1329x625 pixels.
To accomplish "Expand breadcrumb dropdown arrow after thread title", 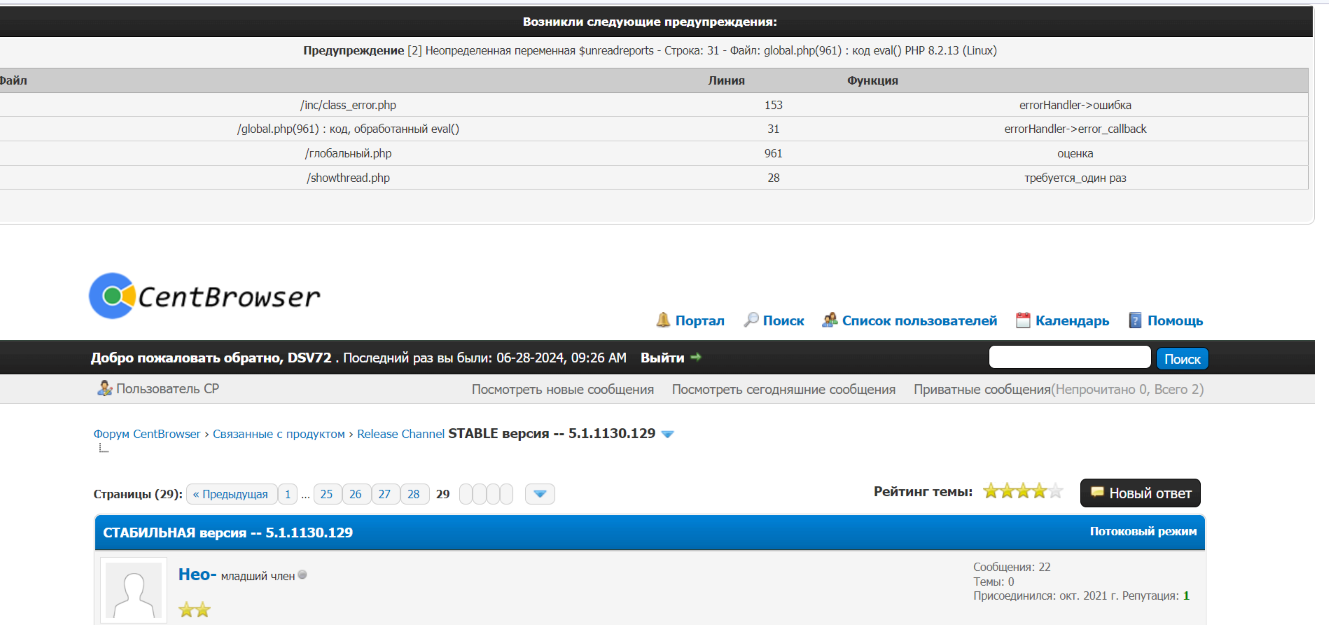I will [x=668, y=434].
